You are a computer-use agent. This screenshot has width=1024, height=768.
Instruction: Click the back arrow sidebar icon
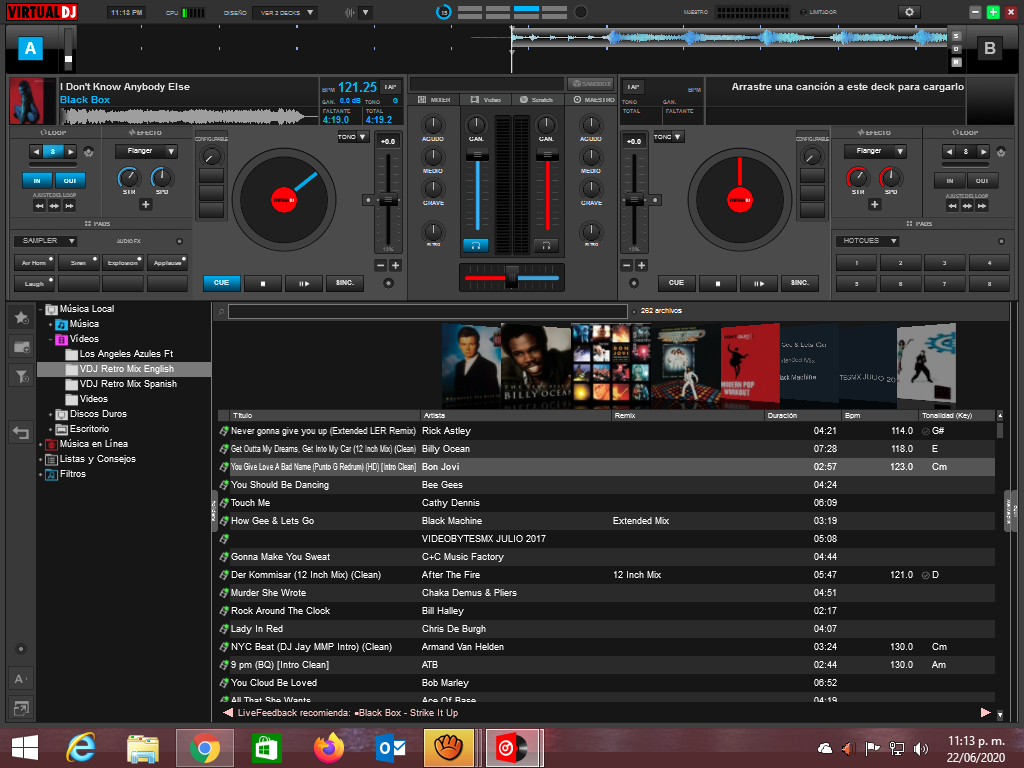[21, 432]
